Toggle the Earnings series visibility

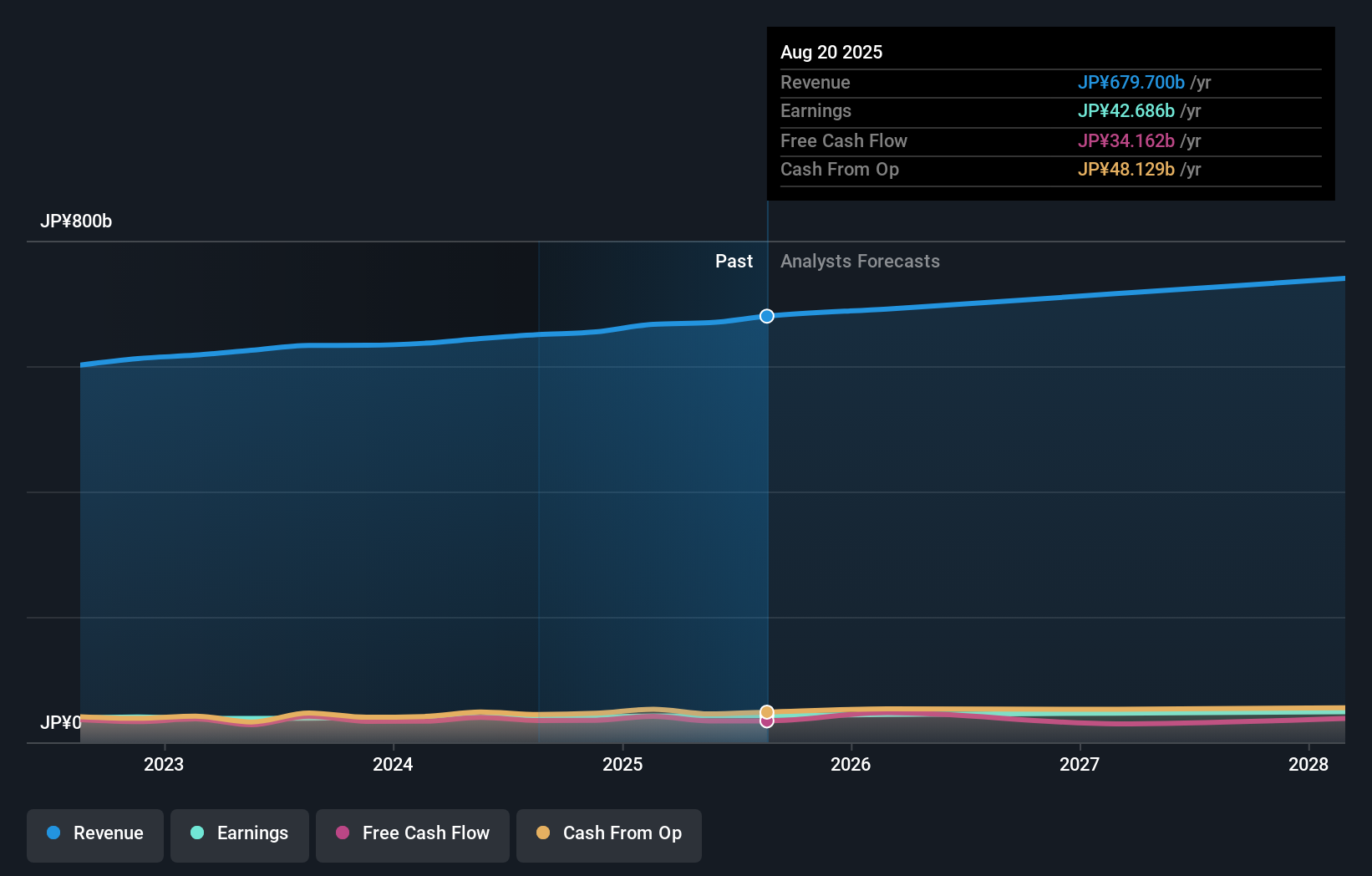click(239, 835)
